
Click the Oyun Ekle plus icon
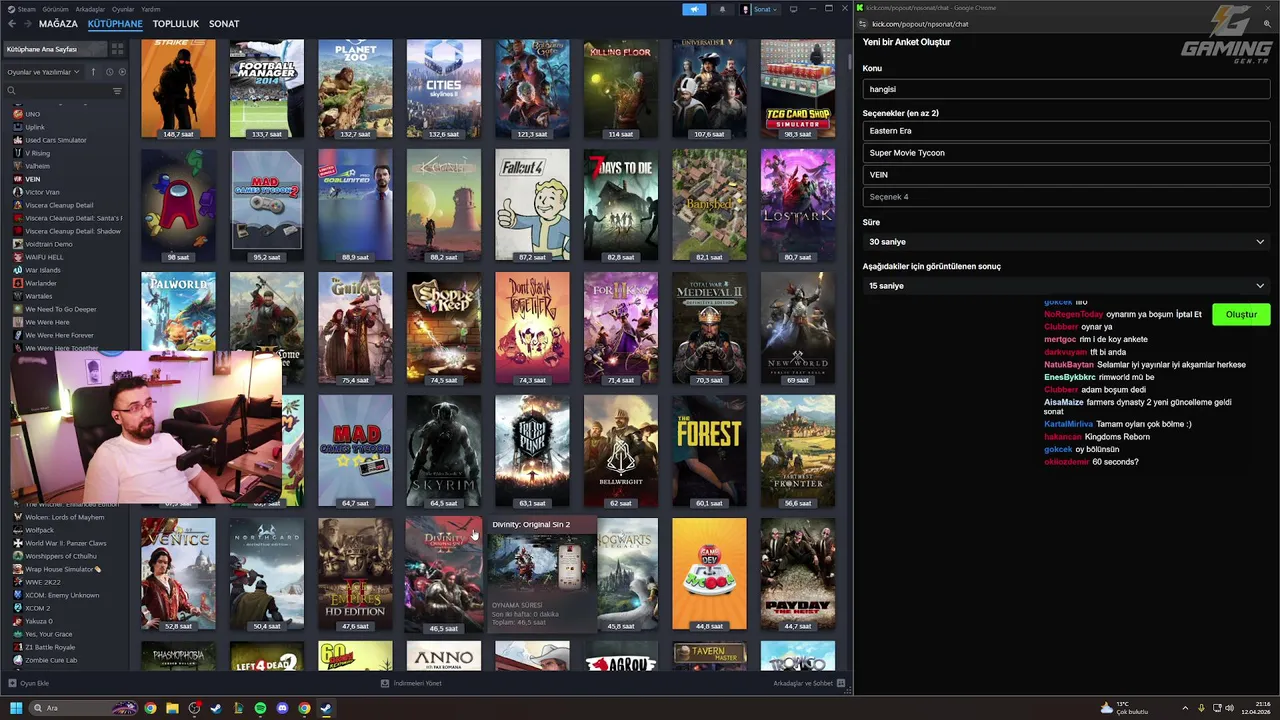12,683
